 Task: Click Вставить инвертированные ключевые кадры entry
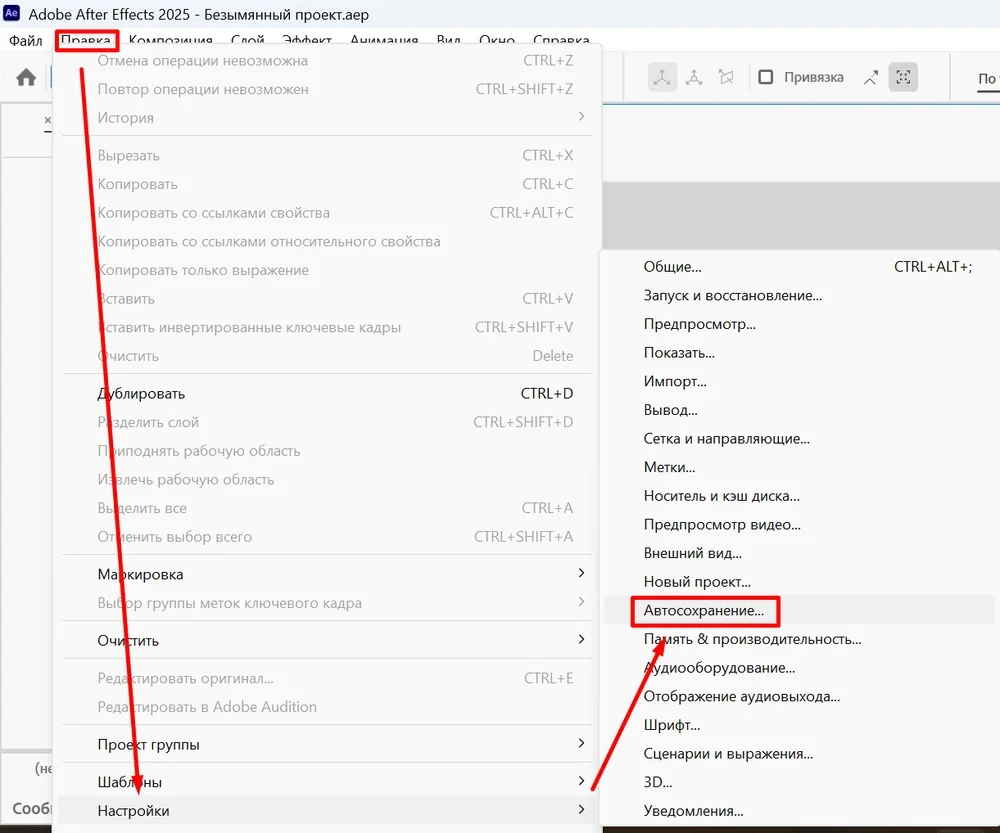tap(327, 327)
